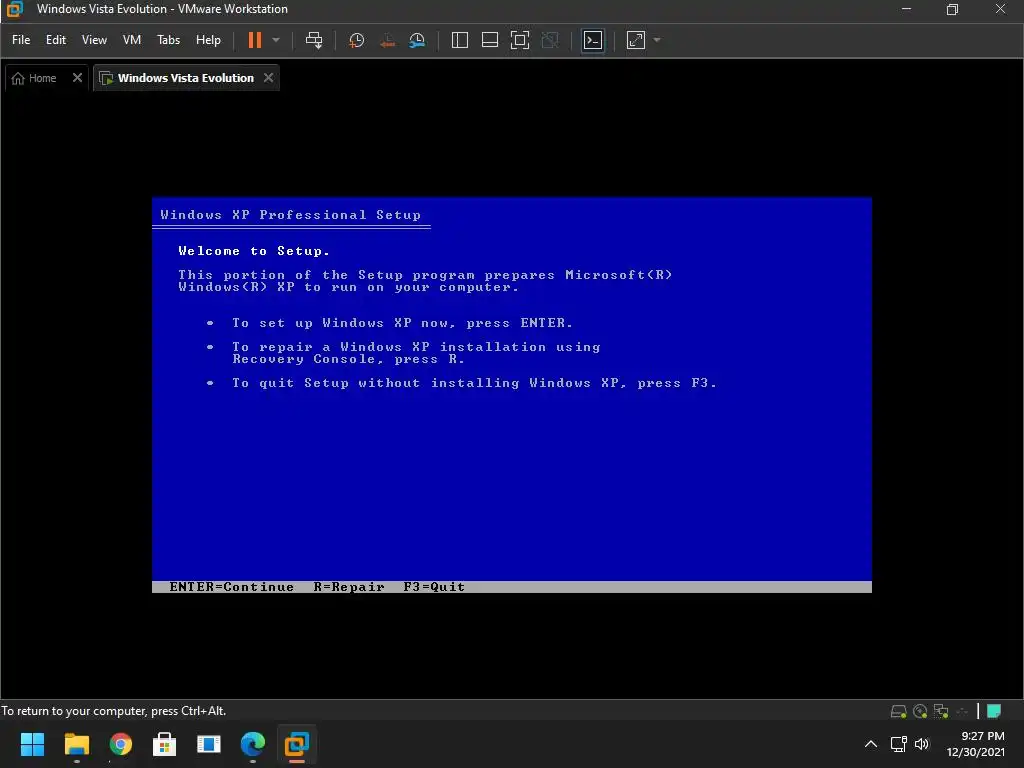Open the Tabs menu
This screenshot has height=768, width=1024.
click(x=168, y=40)
